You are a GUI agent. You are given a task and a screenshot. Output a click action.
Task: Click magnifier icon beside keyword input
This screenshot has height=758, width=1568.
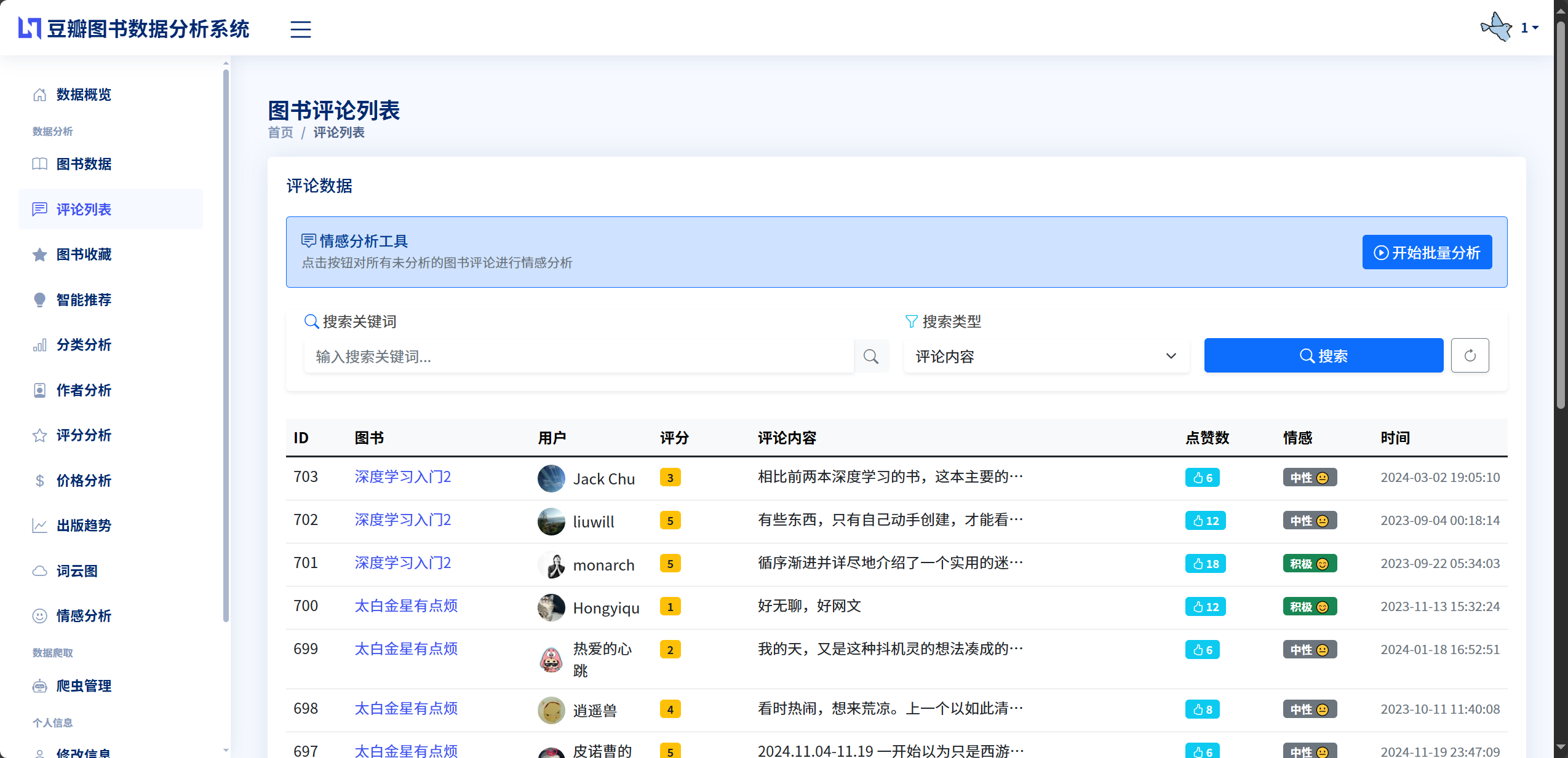click(x=870, y=357)
